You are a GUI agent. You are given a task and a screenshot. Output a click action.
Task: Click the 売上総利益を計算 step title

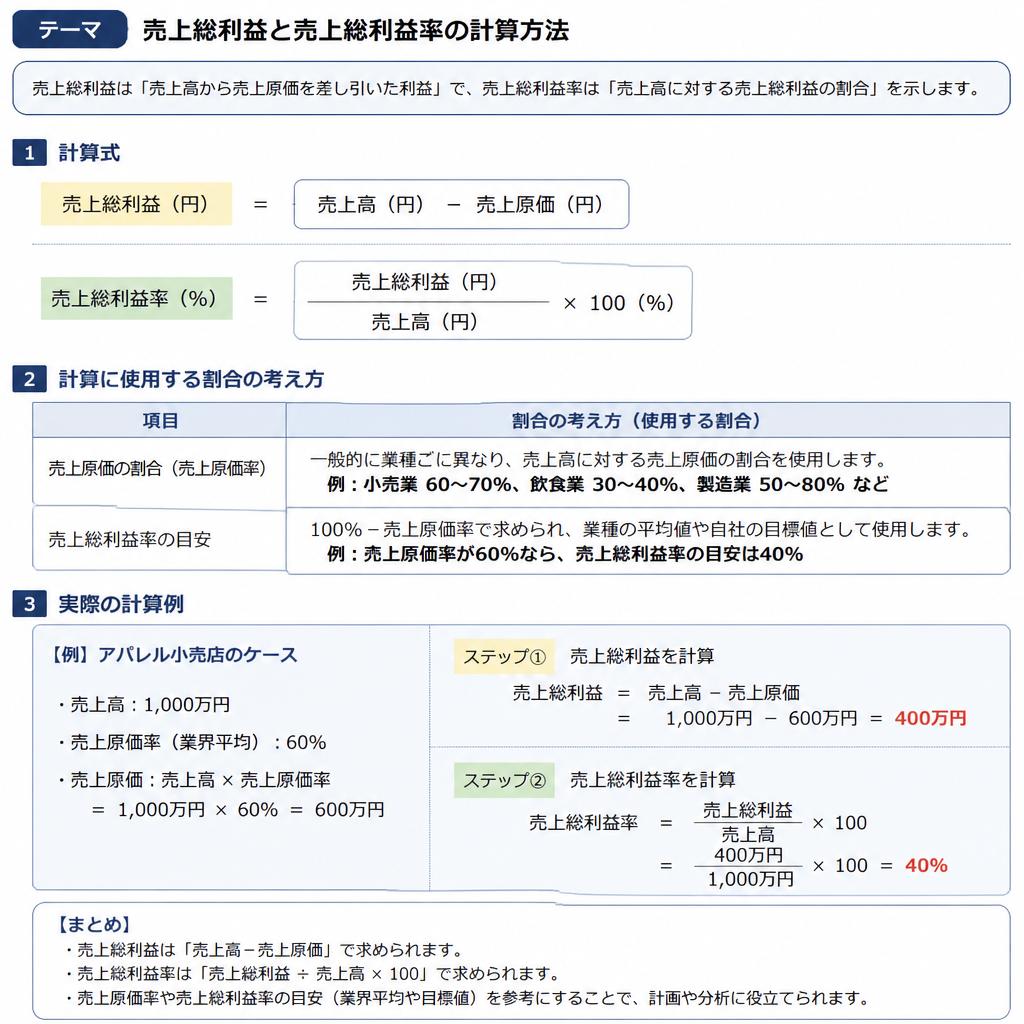pyautogui.click(x=642, y=656)
